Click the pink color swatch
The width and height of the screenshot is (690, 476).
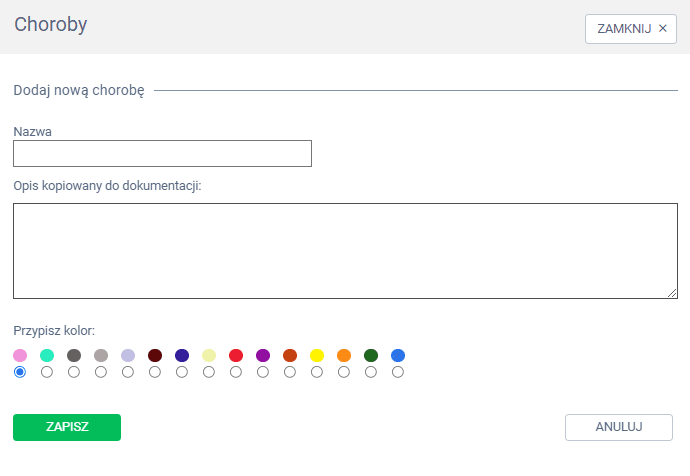(20, 355)
